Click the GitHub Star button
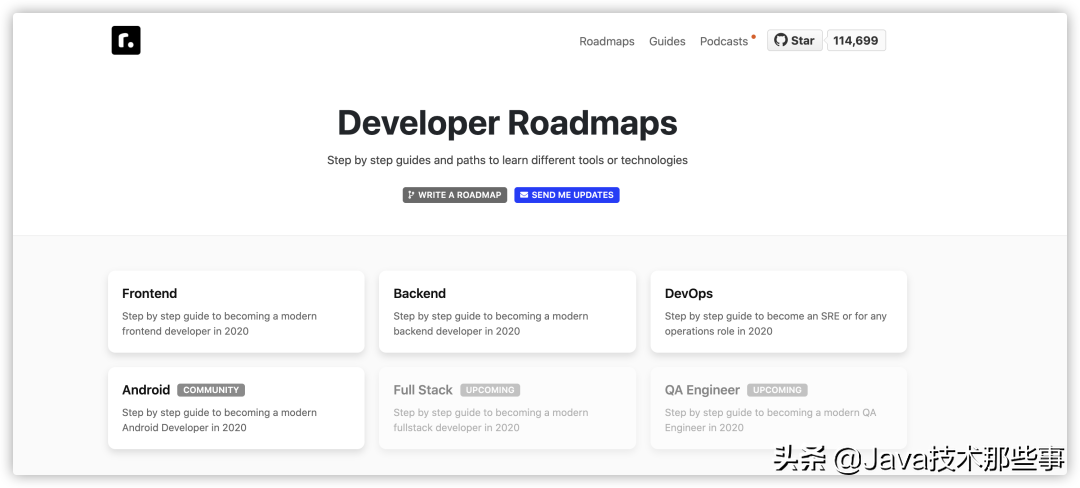The height and width of the screenshot is (488, 1080). coord(795,41)
